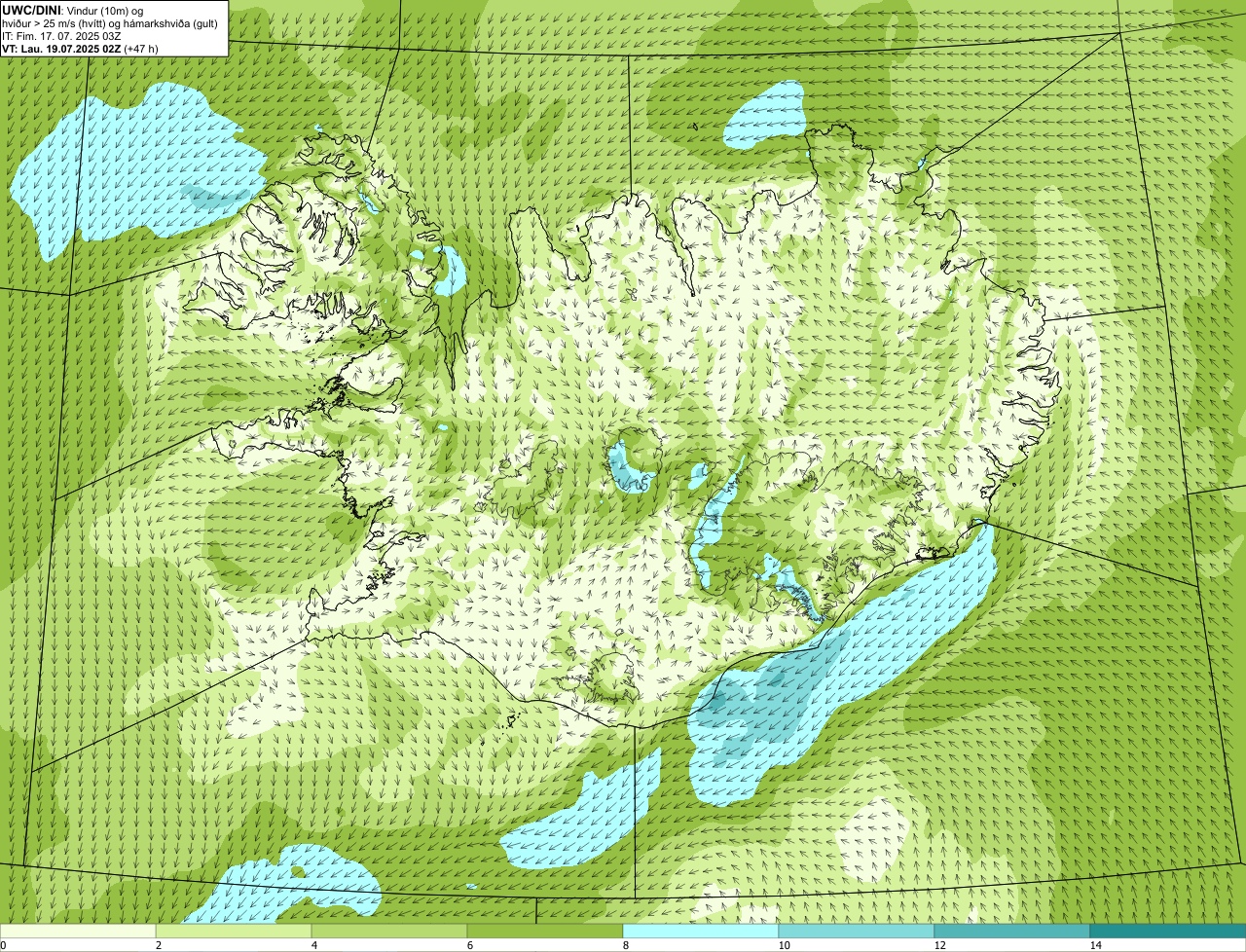Image resolution: width=1246 pixels, height=952 pixels.
Task: Click the 2–4 m/s light green legend segment
Action: click(x=234, y=931)
